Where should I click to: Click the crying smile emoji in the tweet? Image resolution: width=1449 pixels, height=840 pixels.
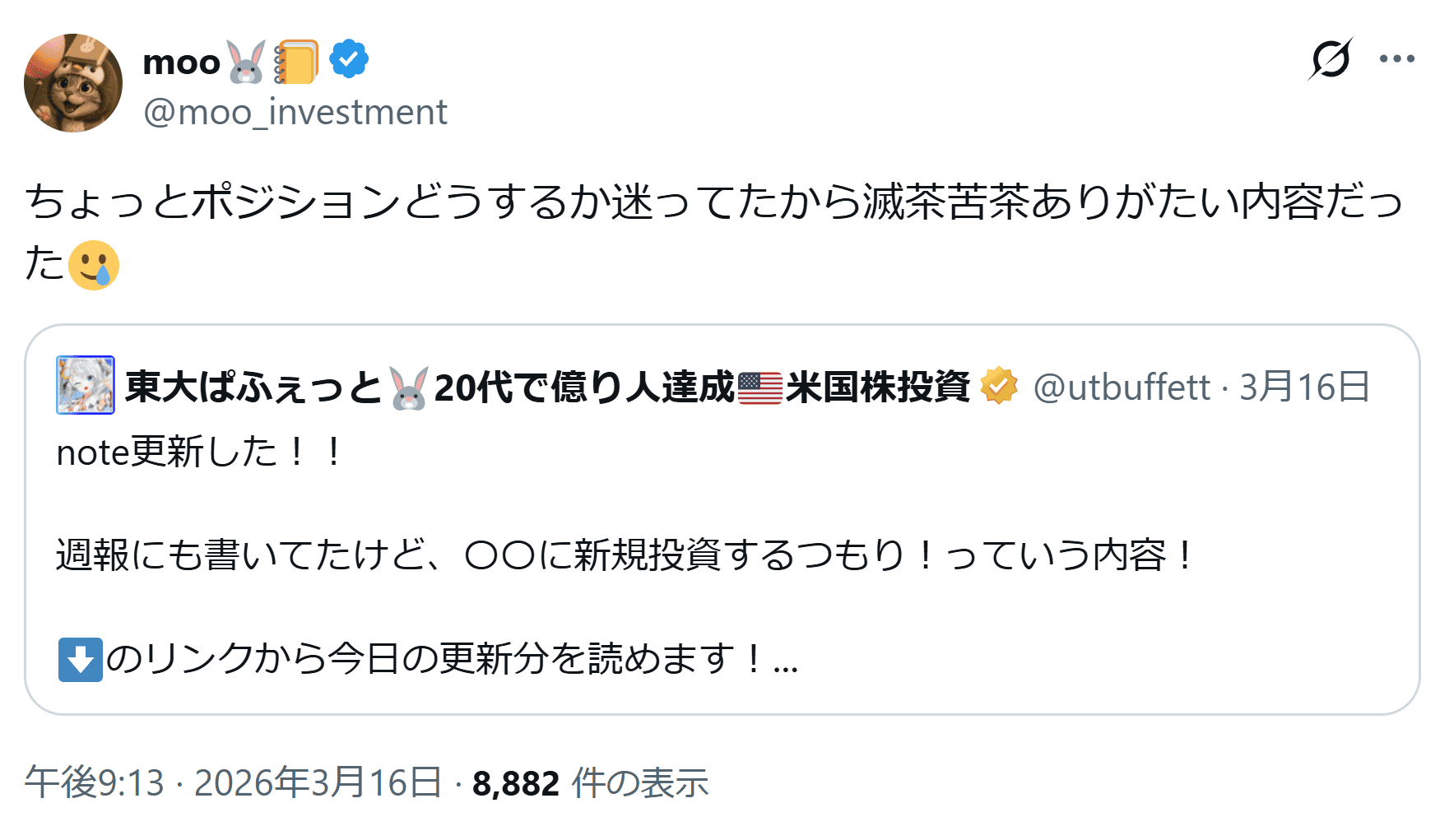(x=93, y=265)
